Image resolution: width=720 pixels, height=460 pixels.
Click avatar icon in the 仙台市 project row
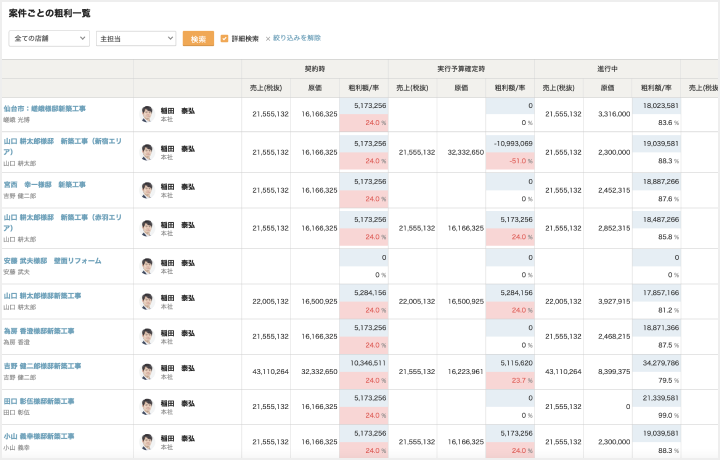[148, 114]
